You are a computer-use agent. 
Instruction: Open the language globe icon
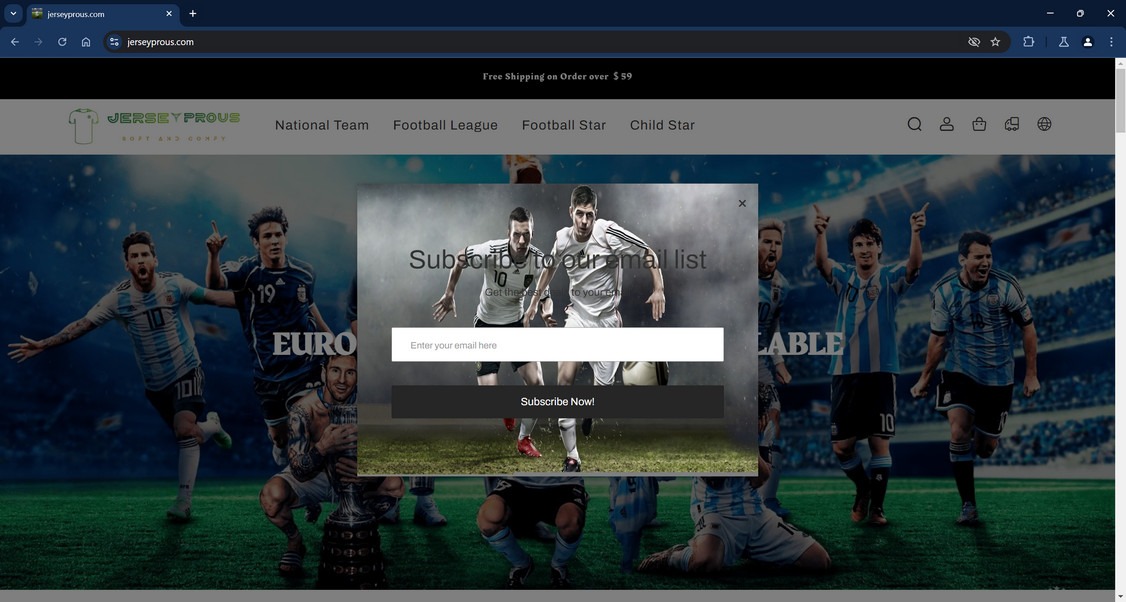(1044, 124)
